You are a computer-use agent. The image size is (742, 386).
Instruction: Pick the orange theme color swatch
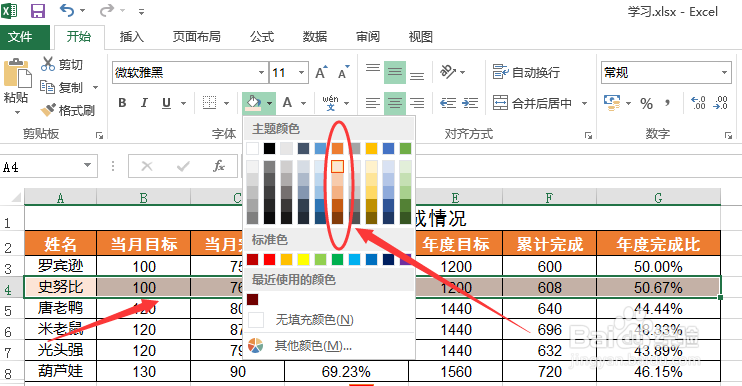[x=337, y=149]
